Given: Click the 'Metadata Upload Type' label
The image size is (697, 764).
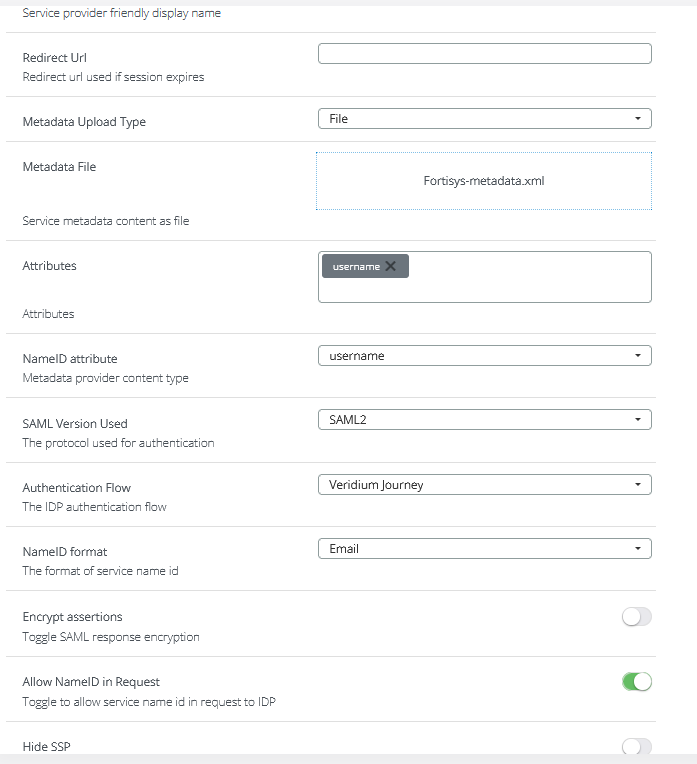Looking at the screenshot, I should coord(84,122).
